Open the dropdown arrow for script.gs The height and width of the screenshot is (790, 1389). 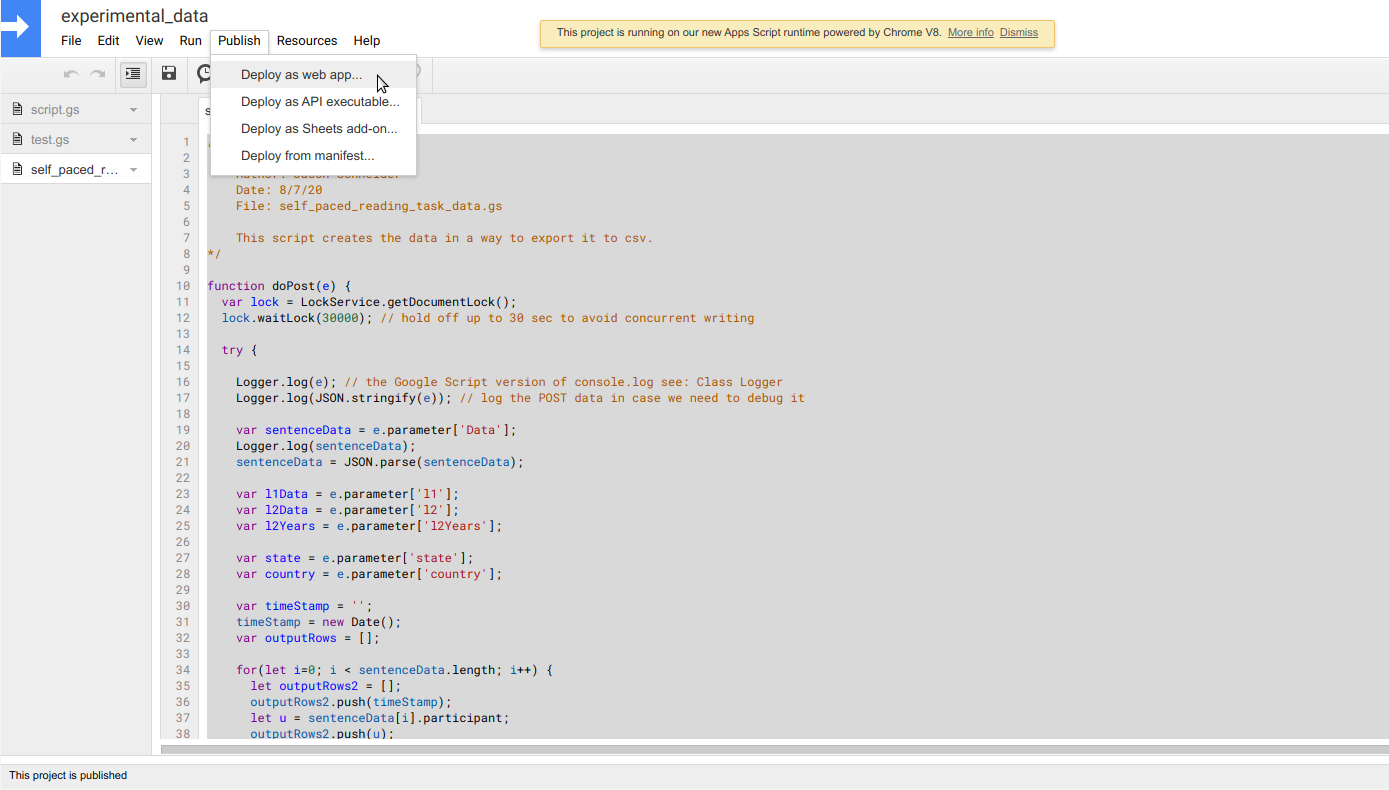pos(133,110)
